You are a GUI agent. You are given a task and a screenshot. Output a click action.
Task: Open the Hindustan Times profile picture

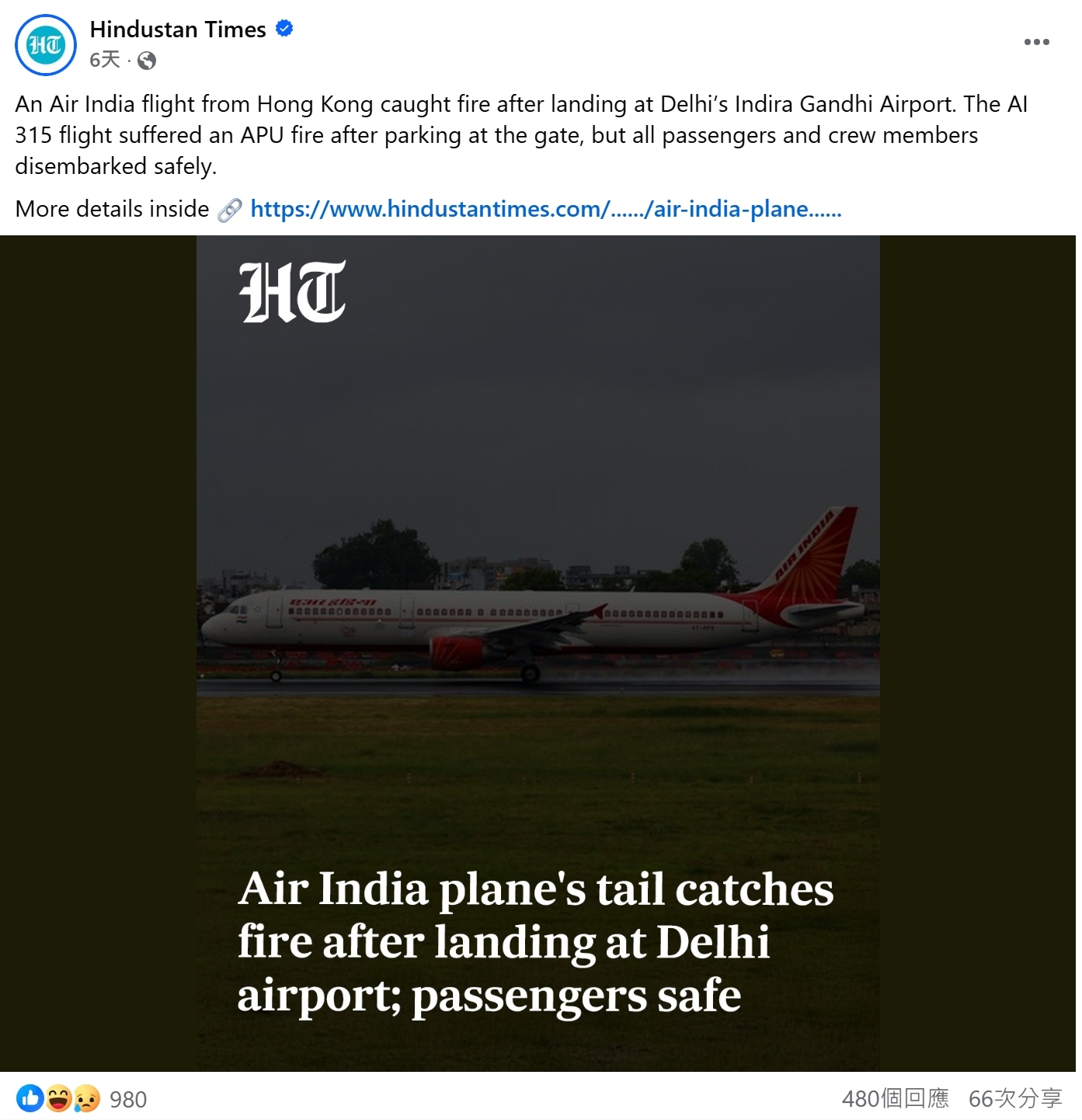click(46, 45)
